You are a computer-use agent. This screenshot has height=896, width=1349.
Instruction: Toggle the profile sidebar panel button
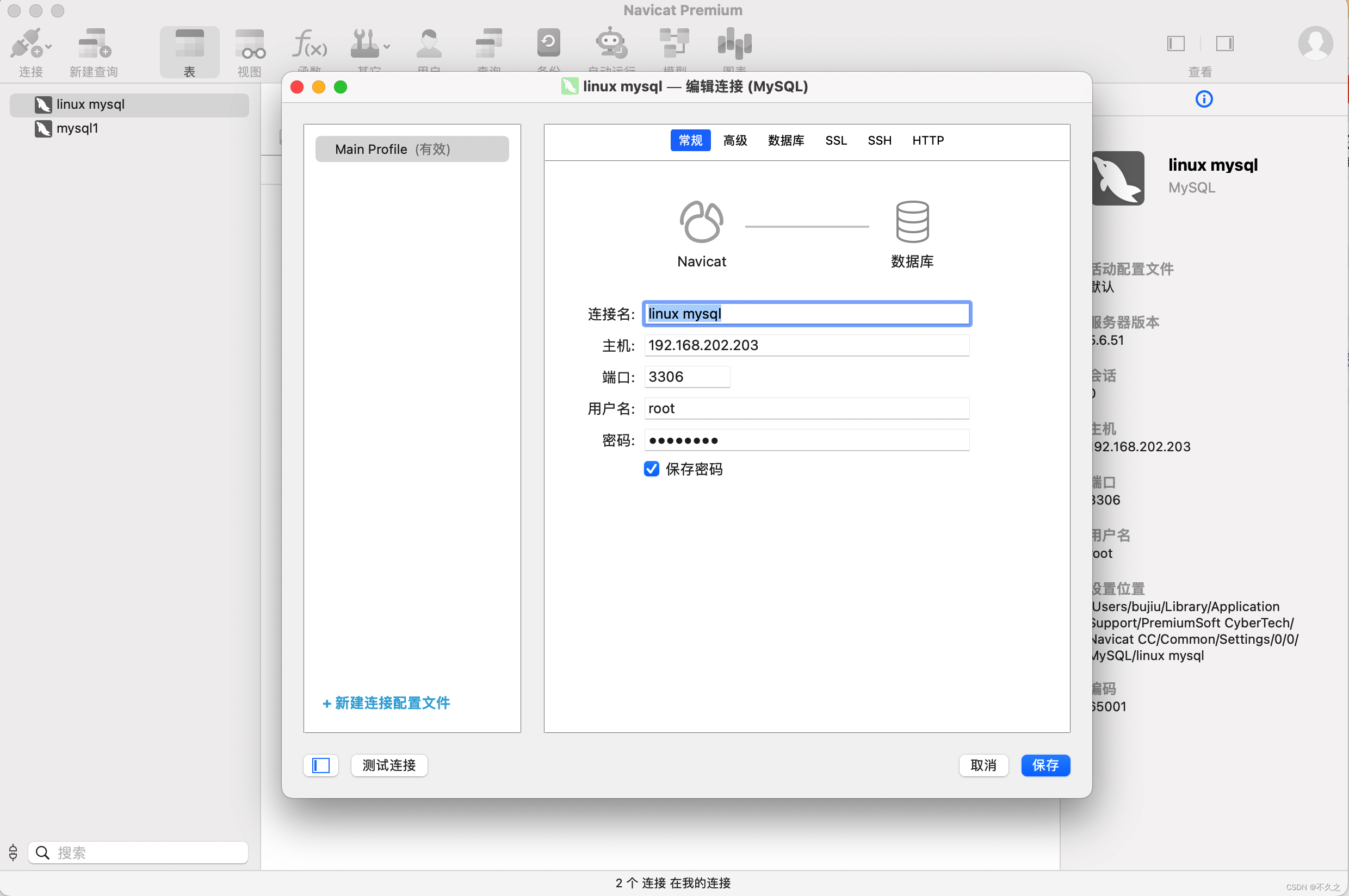[x=321, y=765]
